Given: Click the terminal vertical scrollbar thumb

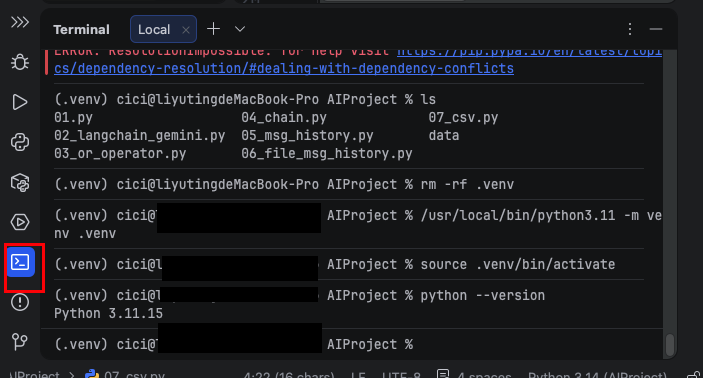Looking at the screenshot, I should (x=670, y=344).
